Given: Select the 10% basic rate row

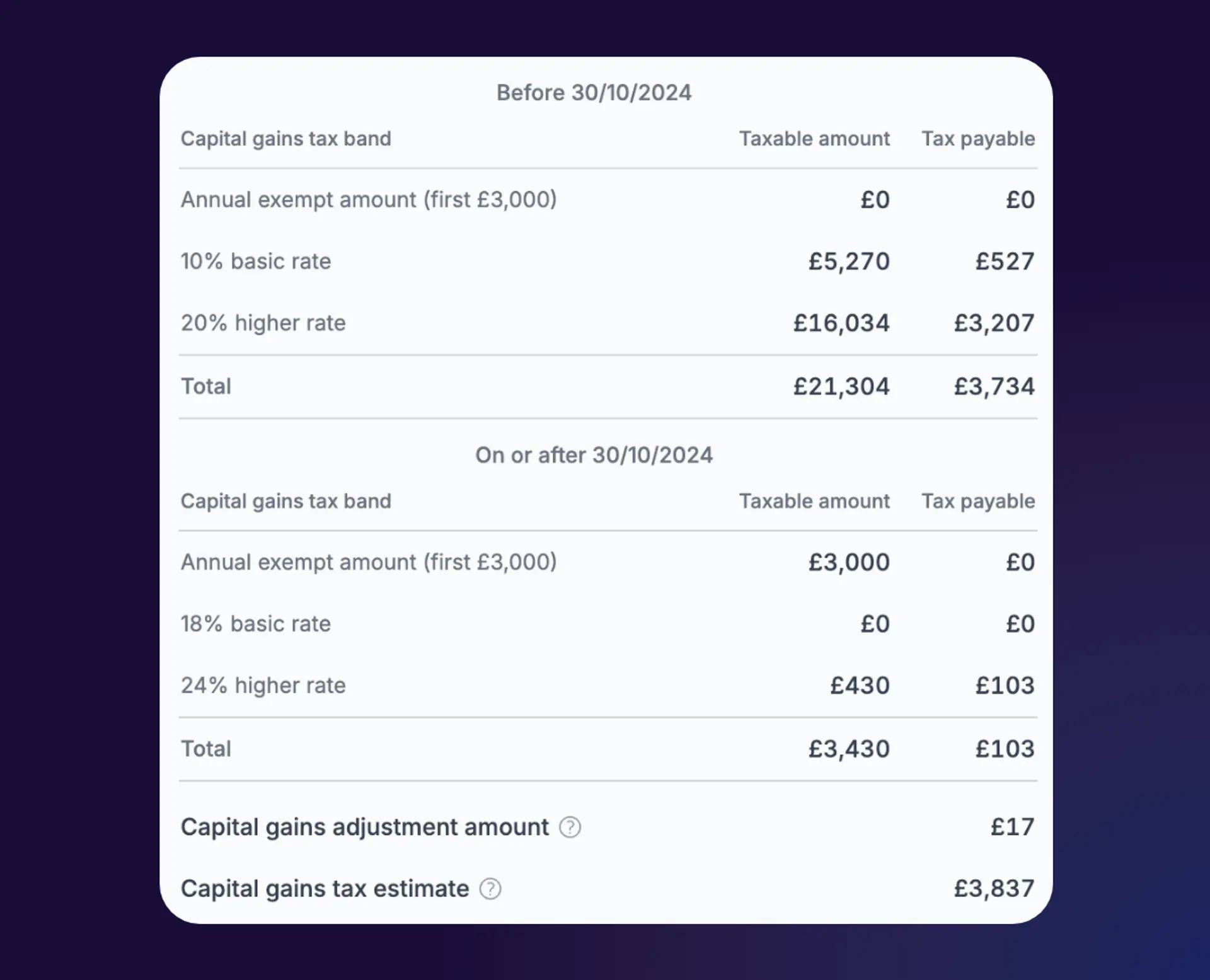Looking at the screenshot, I should click(255, 261).
